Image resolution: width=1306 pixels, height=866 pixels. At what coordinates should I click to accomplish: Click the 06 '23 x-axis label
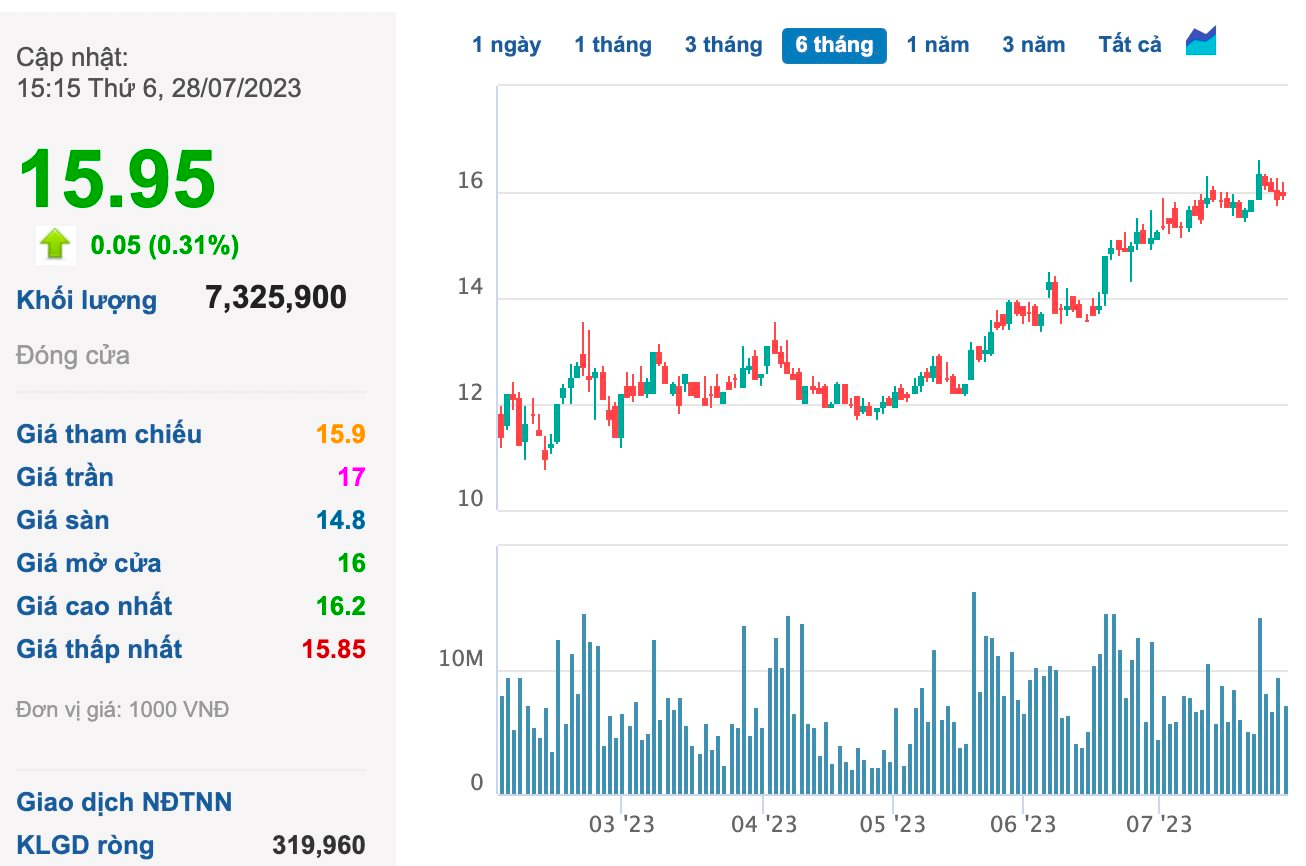tap(1022, 825)
